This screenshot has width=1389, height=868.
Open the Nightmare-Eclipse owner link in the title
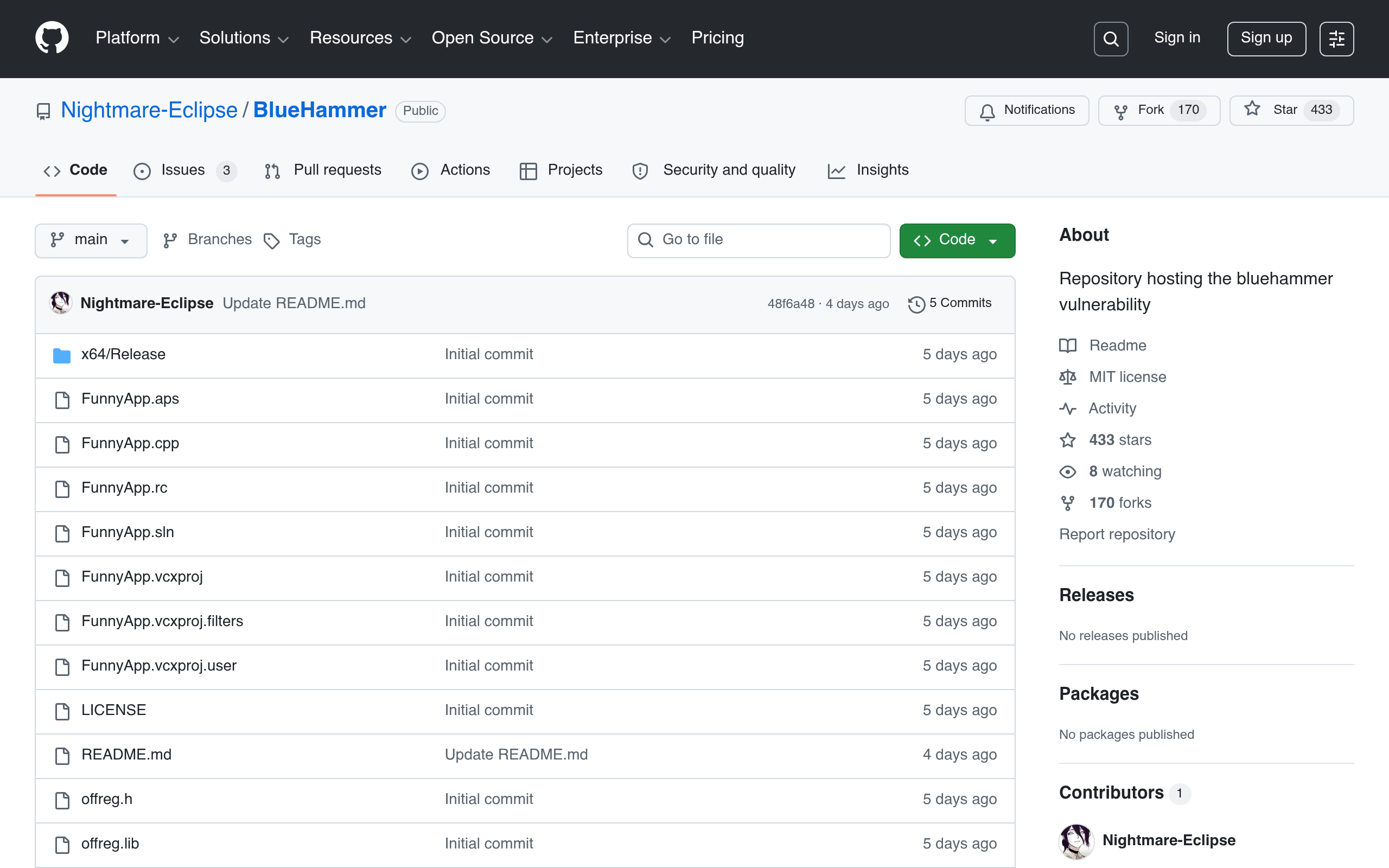pyautogui.click(x=149, y=110)
